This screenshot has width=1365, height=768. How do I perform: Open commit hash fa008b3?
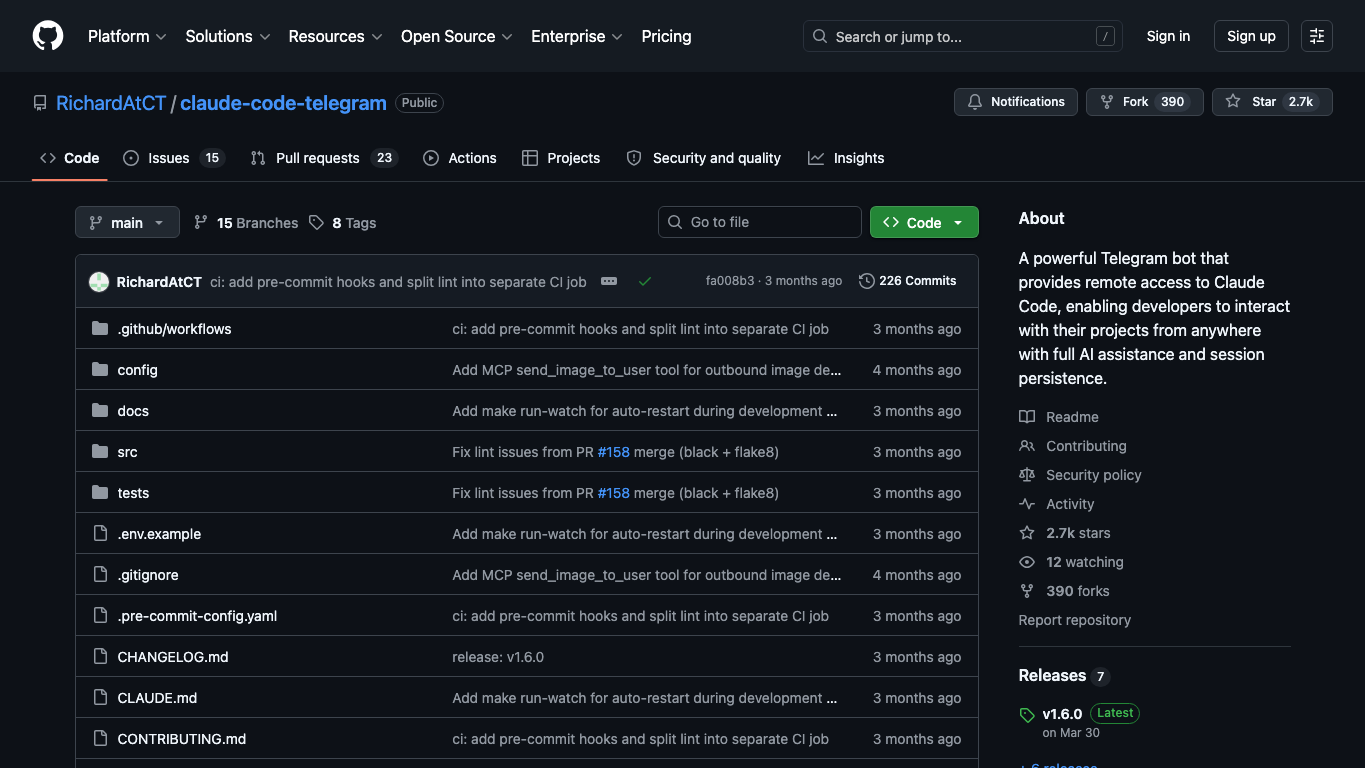730,281
